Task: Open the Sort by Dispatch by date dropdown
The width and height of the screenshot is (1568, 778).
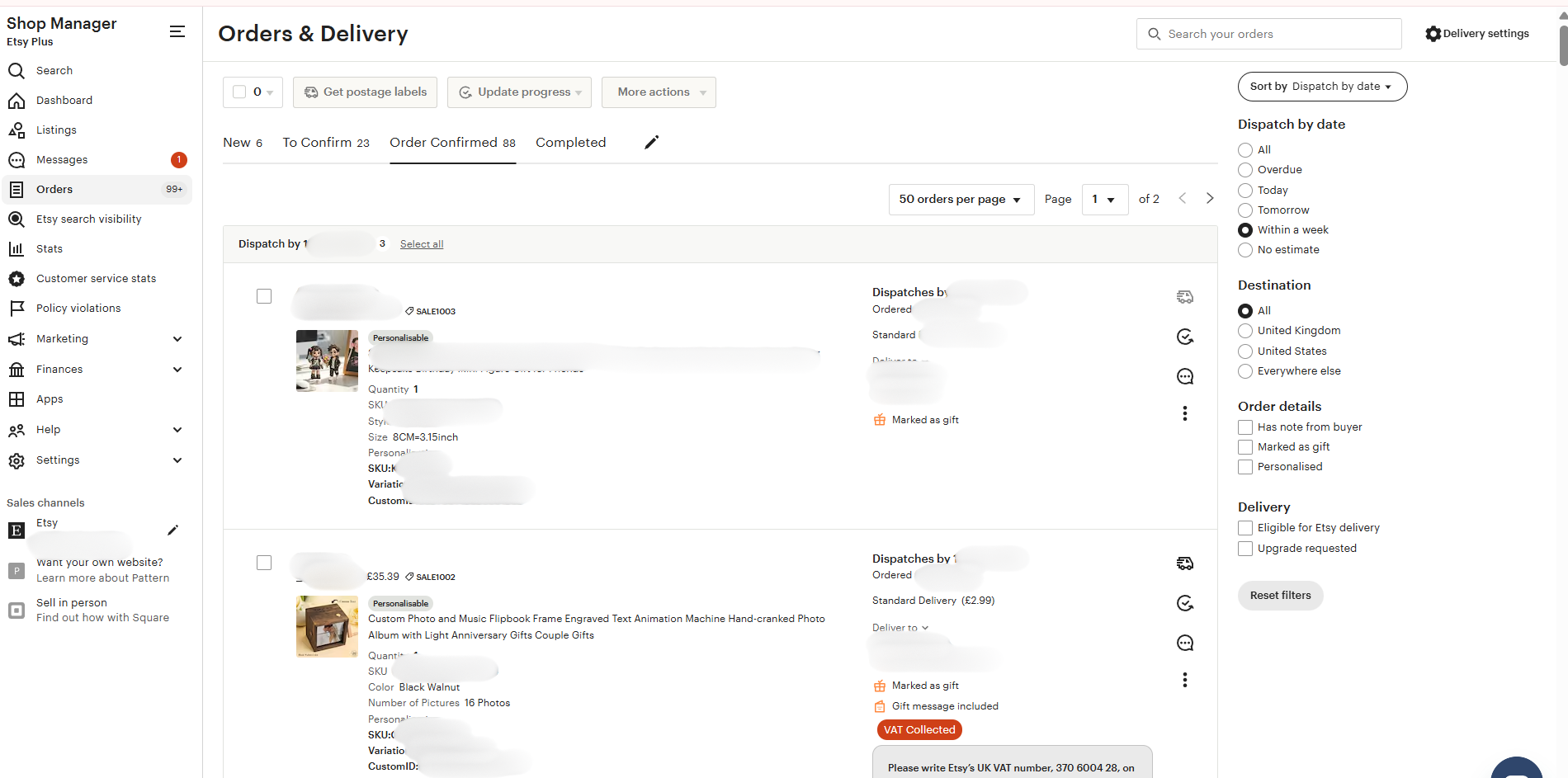Action: click(x=1322, y=87)
